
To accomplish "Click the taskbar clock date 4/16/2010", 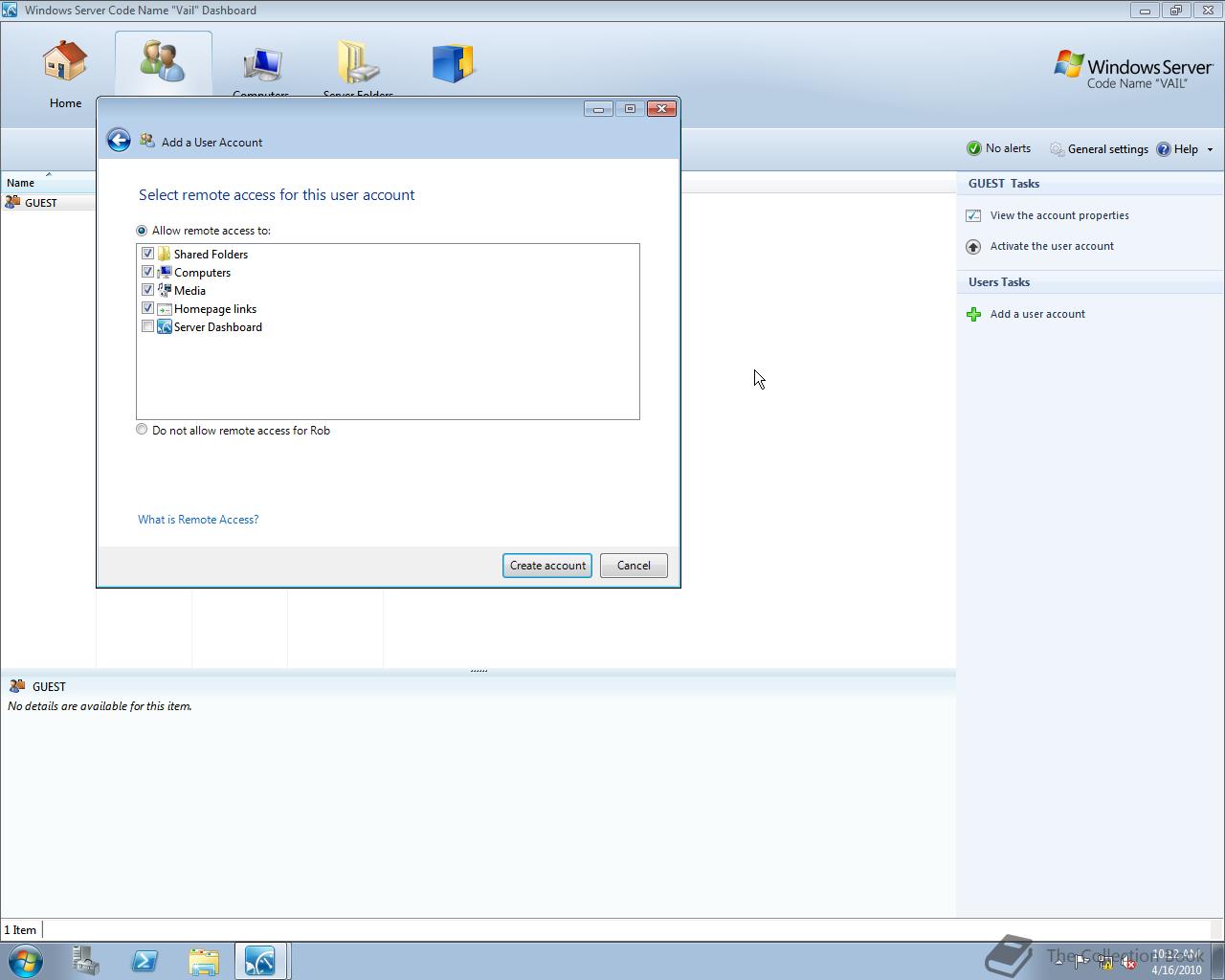I will 1176,969.
